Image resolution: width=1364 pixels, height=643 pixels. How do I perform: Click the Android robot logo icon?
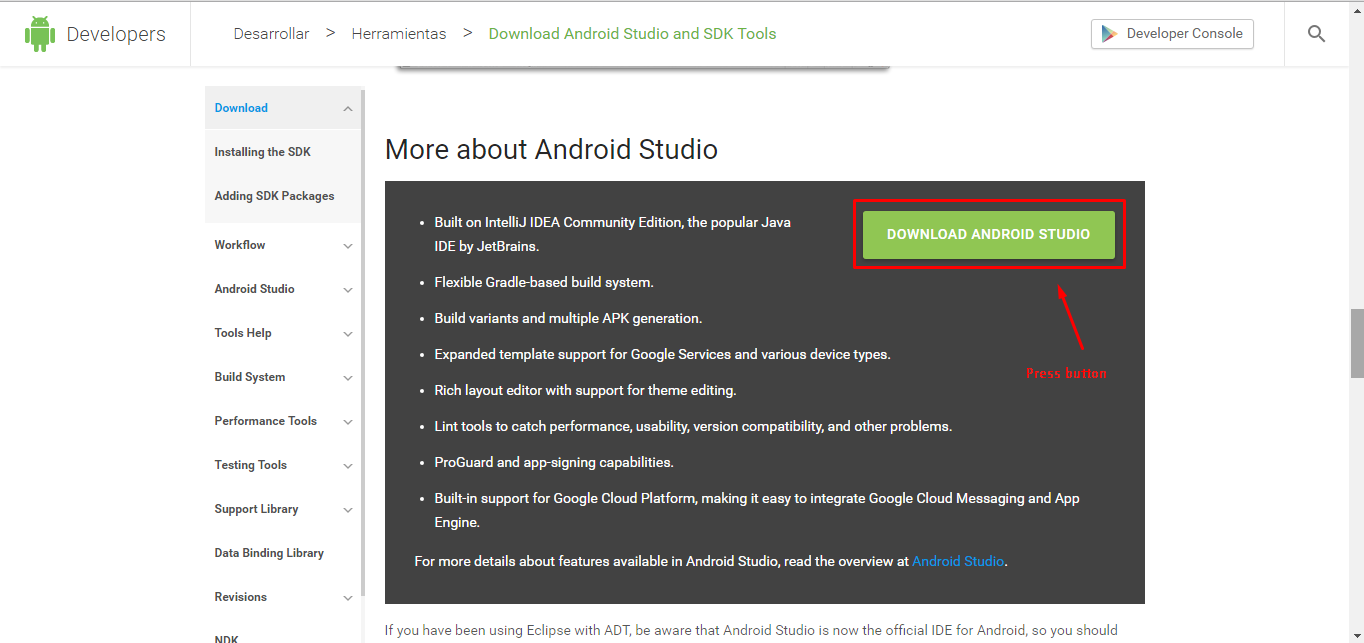click(40, 34)
